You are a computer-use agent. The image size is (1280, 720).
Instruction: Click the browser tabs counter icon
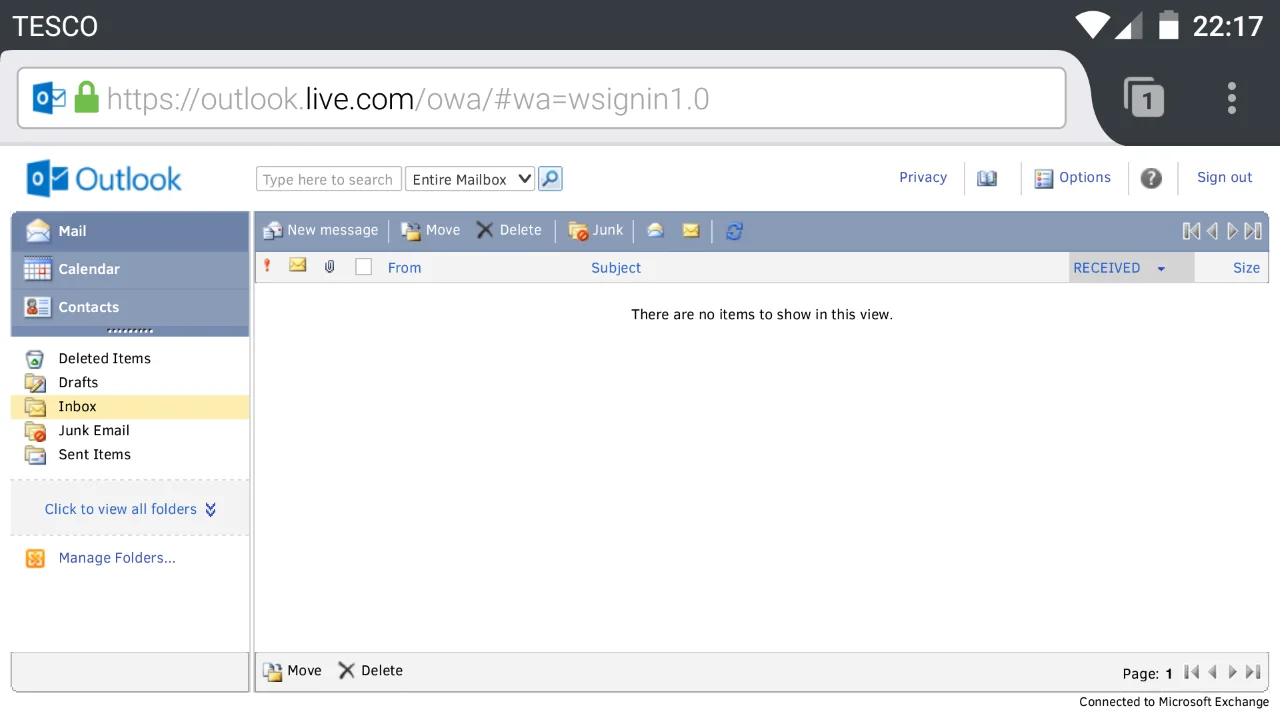coord(1144,98)
